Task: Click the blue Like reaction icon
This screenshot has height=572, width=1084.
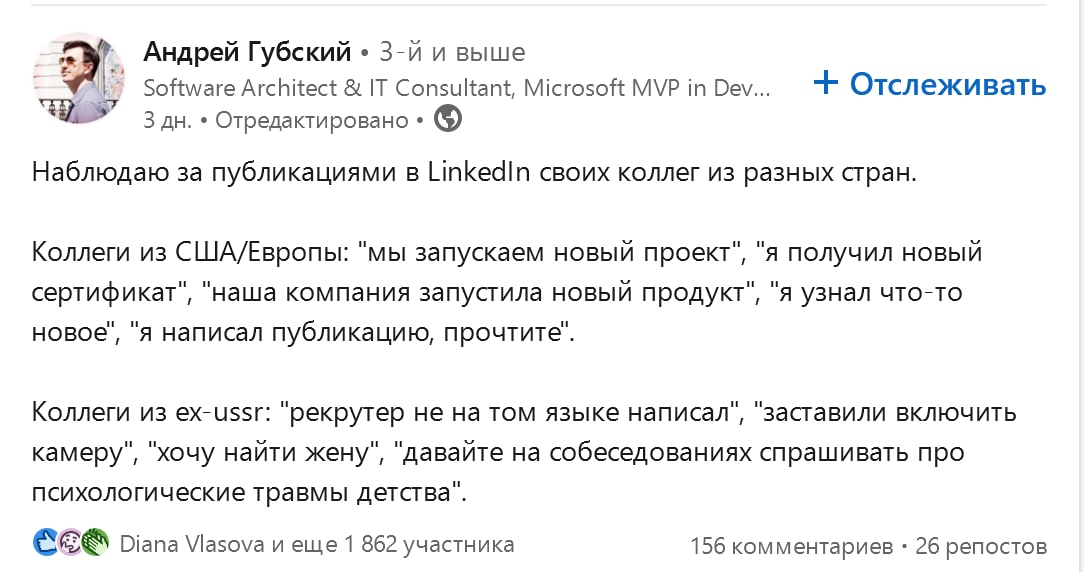Action: point(46,543)
